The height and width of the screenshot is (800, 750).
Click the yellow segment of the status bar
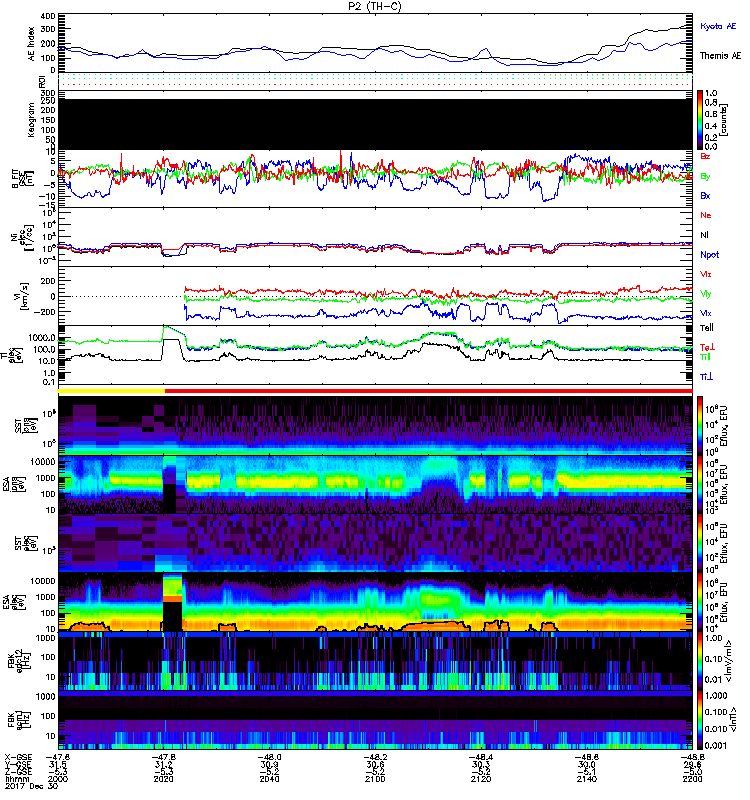[x=112, y=391]
